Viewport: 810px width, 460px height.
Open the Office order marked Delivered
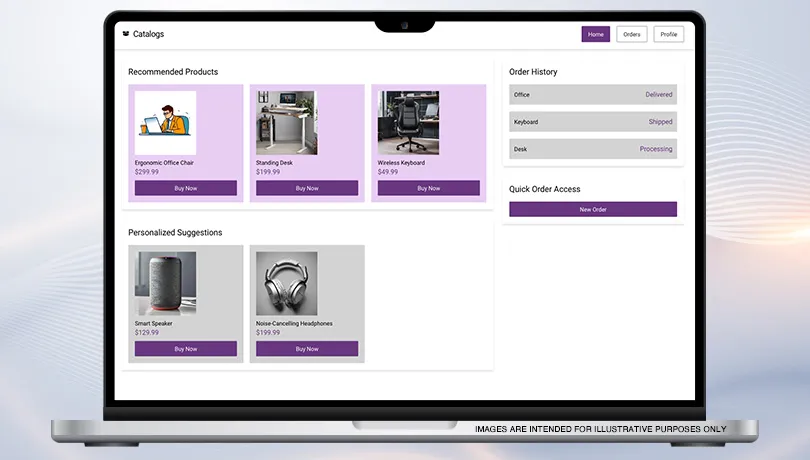(592, 95)
